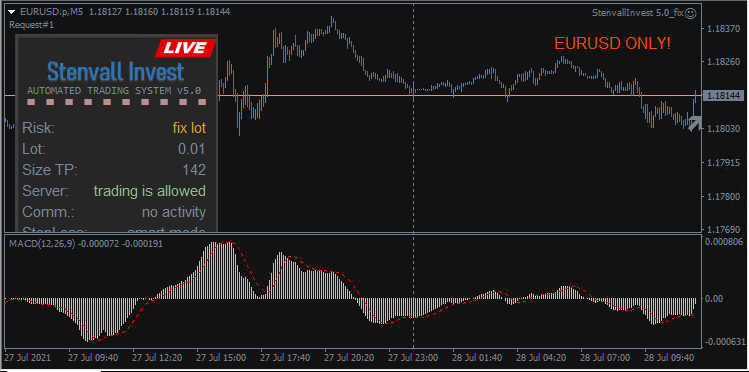Click the AUTOMATED TRADING SYSTEM v5.0 subtitle
Screen dimensions: 749x372
coord(114,90)
